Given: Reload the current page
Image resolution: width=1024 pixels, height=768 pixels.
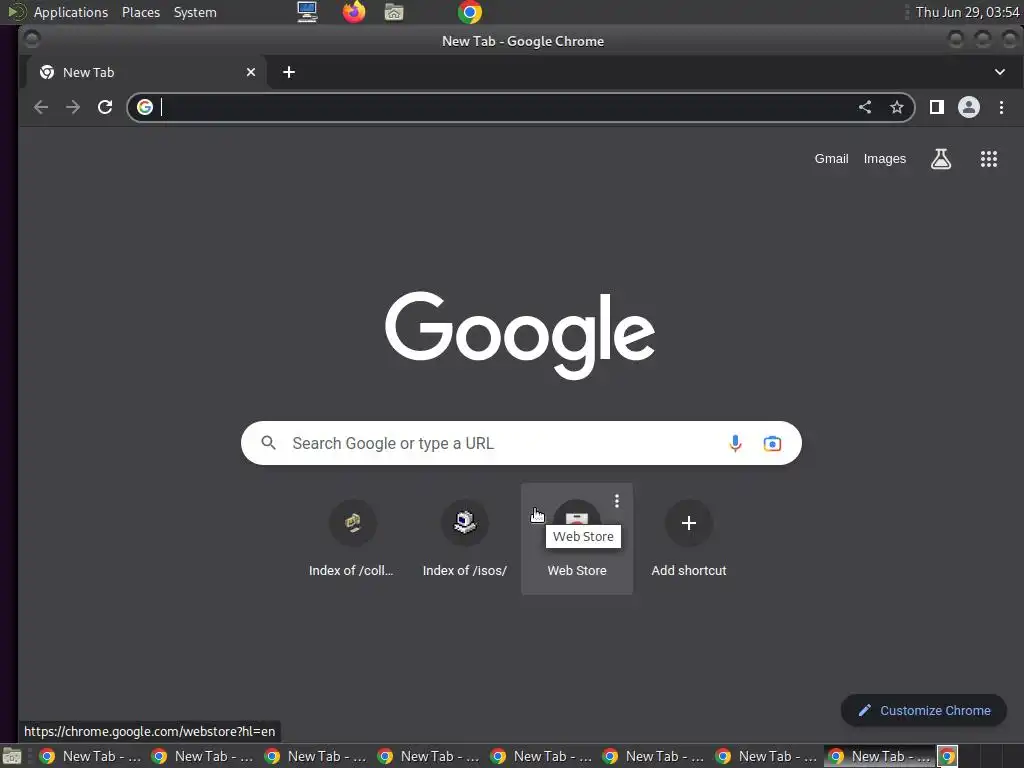Looking at the screenshot, I should coord(105,107).
